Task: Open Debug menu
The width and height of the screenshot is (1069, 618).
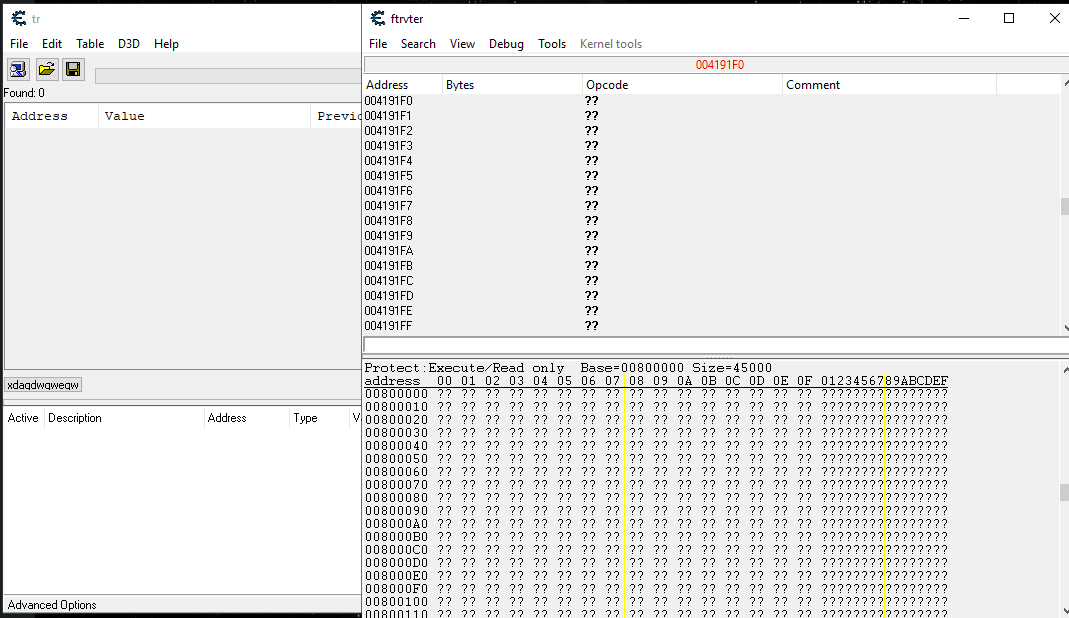Action: pos(506,44)
